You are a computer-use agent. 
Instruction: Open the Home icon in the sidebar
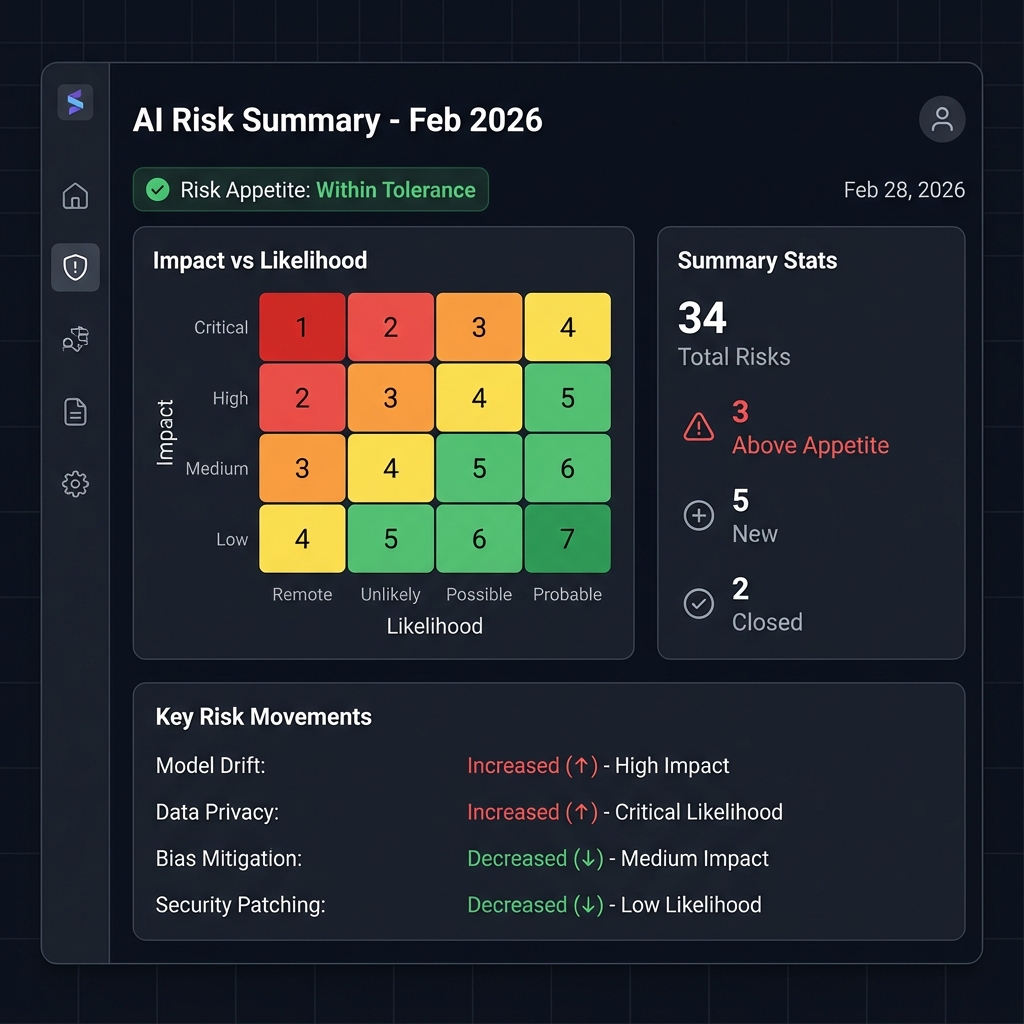[75, 196]
